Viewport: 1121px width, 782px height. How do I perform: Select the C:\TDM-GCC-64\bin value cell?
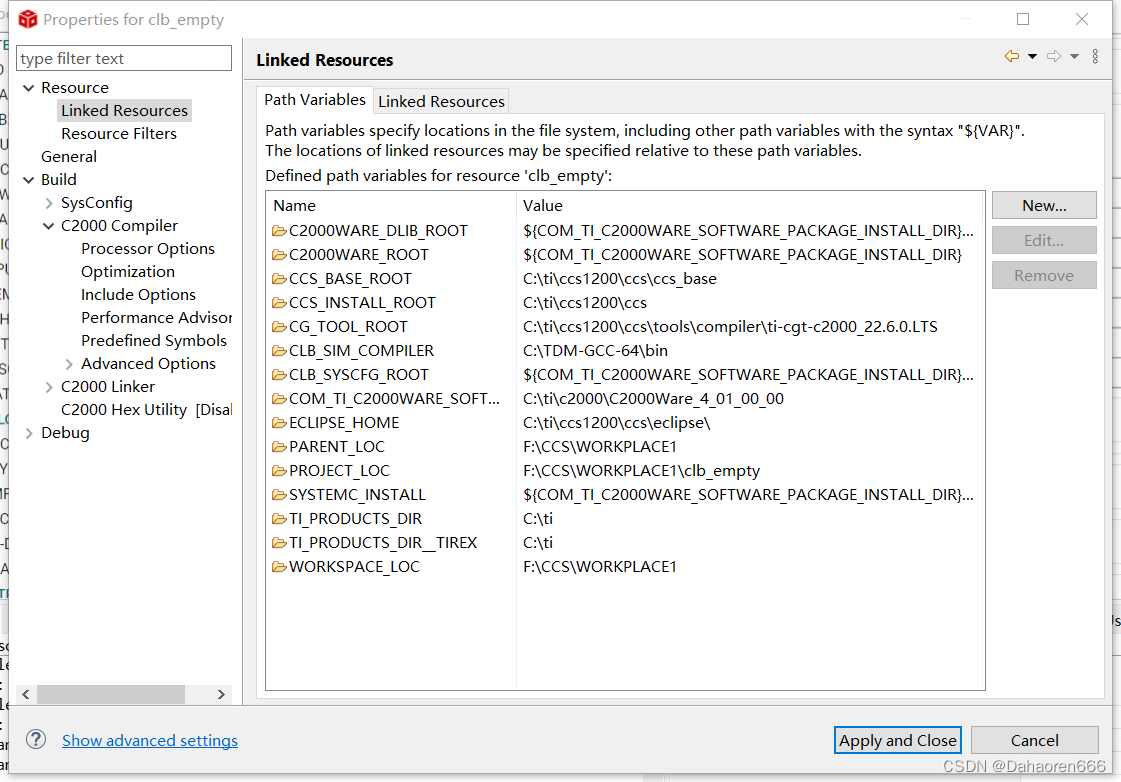[x=595, y=351]
